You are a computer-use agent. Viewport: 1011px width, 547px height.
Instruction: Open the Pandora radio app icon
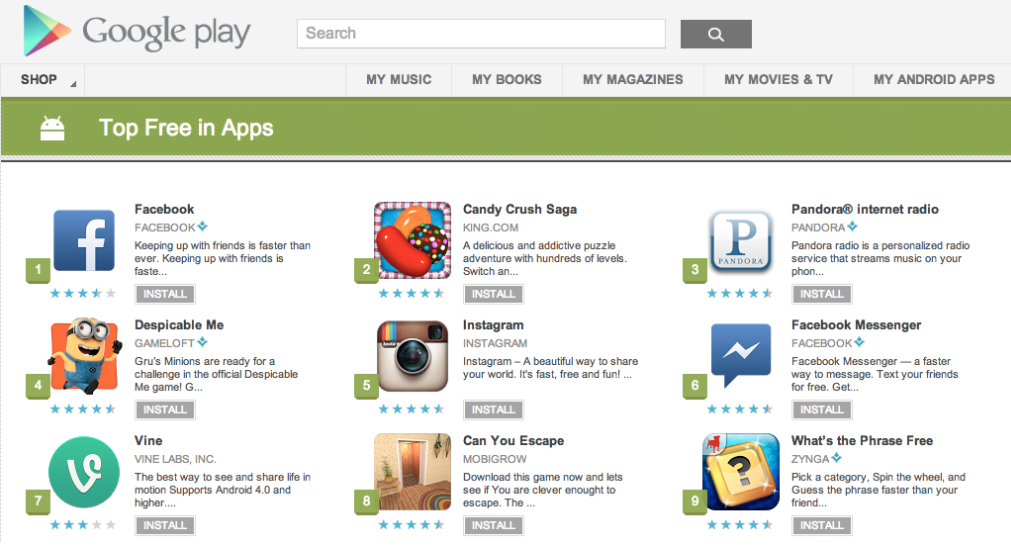pos(740,240)
